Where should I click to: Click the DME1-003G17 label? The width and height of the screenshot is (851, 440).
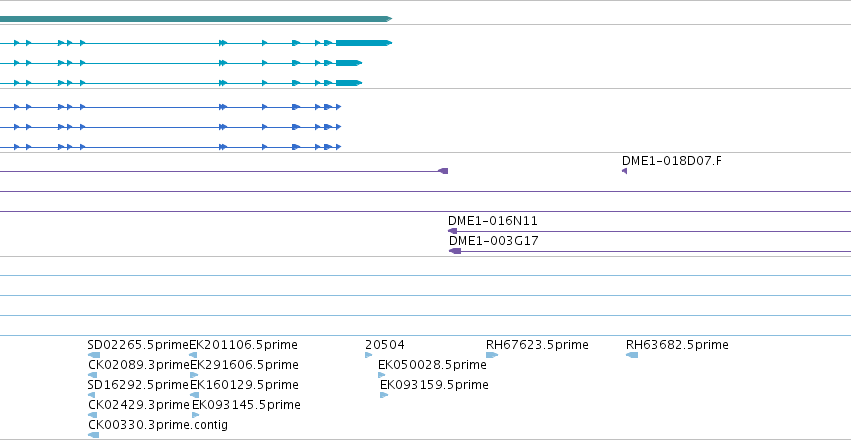[493, 241]
